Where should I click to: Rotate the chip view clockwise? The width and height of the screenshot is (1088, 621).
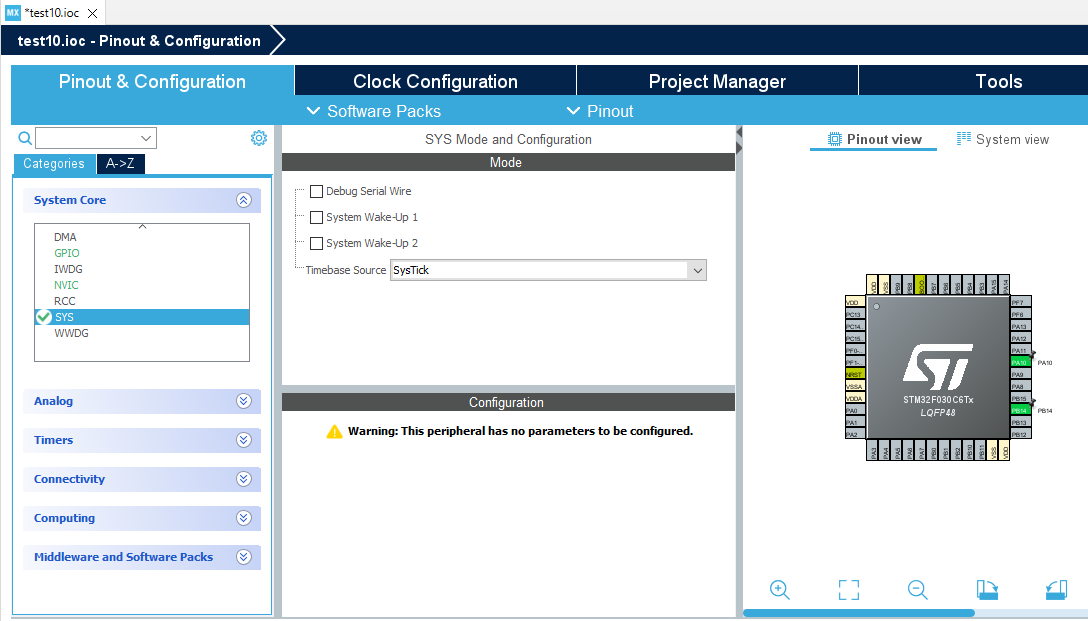(986, 590)
